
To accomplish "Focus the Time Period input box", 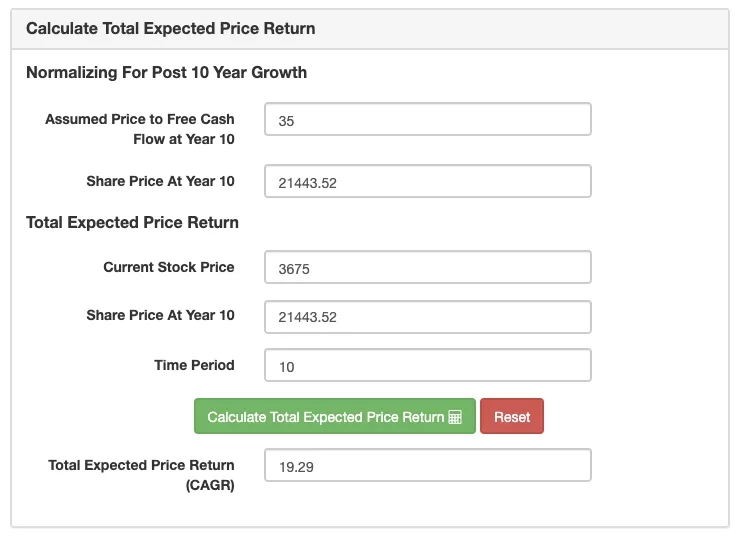I will [x=428, y=366].
